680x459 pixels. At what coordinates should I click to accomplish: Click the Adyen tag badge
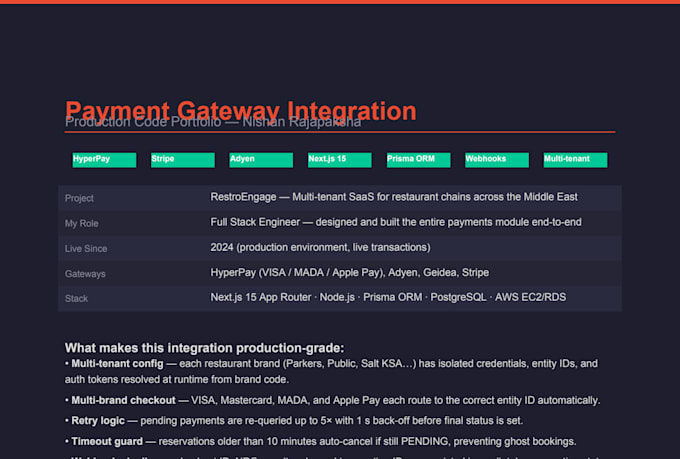pyautogui.click(x=261, y=160)
